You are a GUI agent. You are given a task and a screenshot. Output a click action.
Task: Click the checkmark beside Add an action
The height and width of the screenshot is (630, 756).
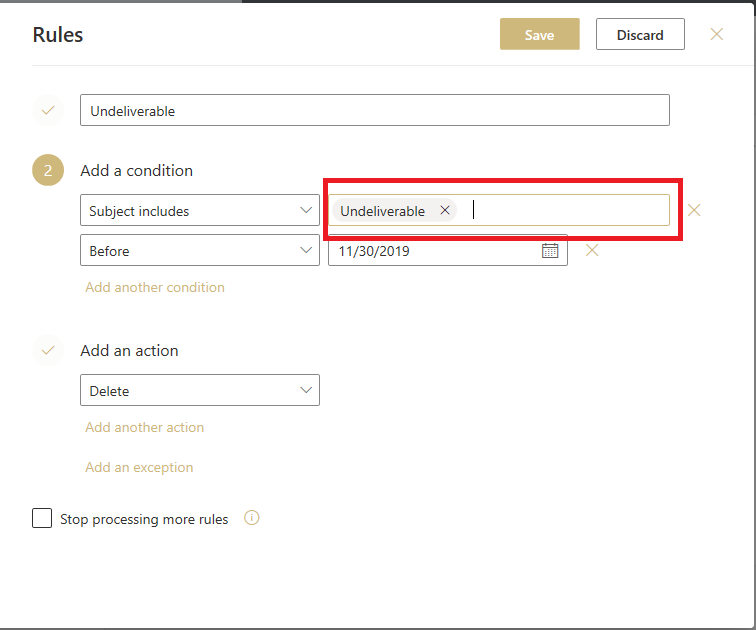click(48, 350)
